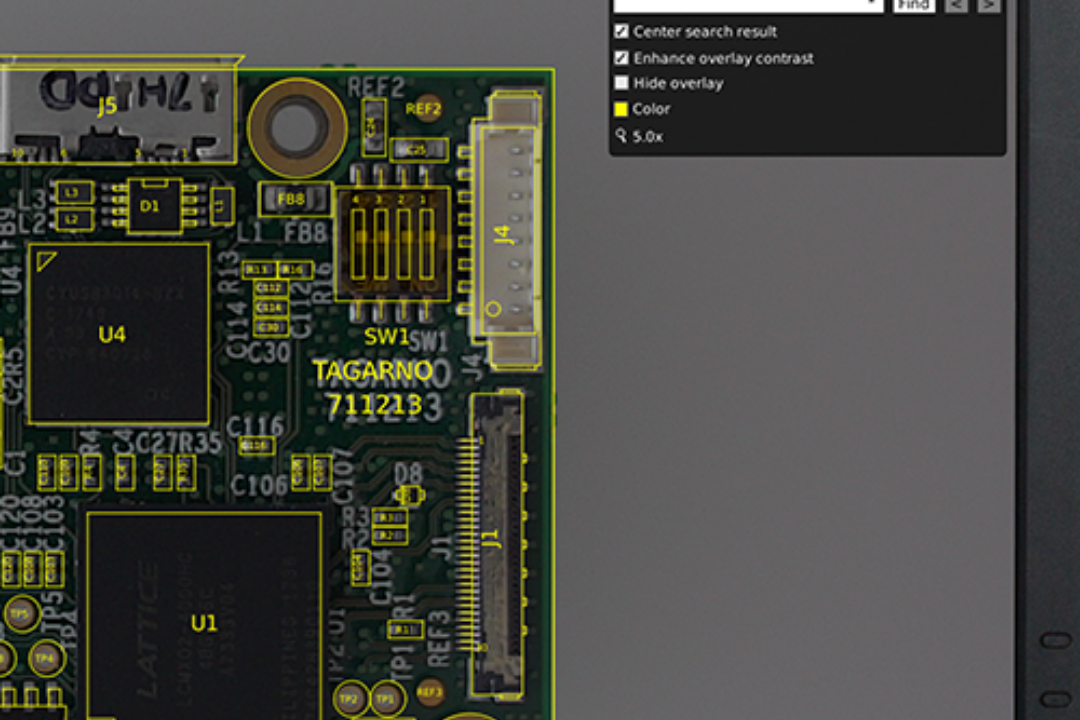Uncheck Enhance overlay contrast

click(622, 58)
